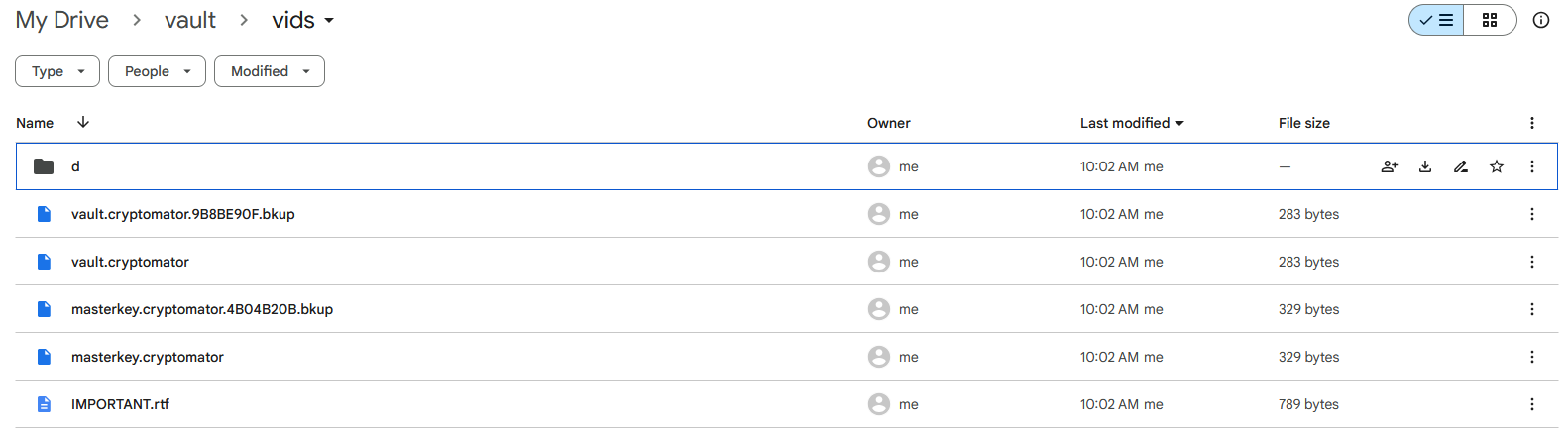Viewport: 1568px width, 435px height.
Task: Rename folder d with the pencil icon
Action: point(1461,166)
